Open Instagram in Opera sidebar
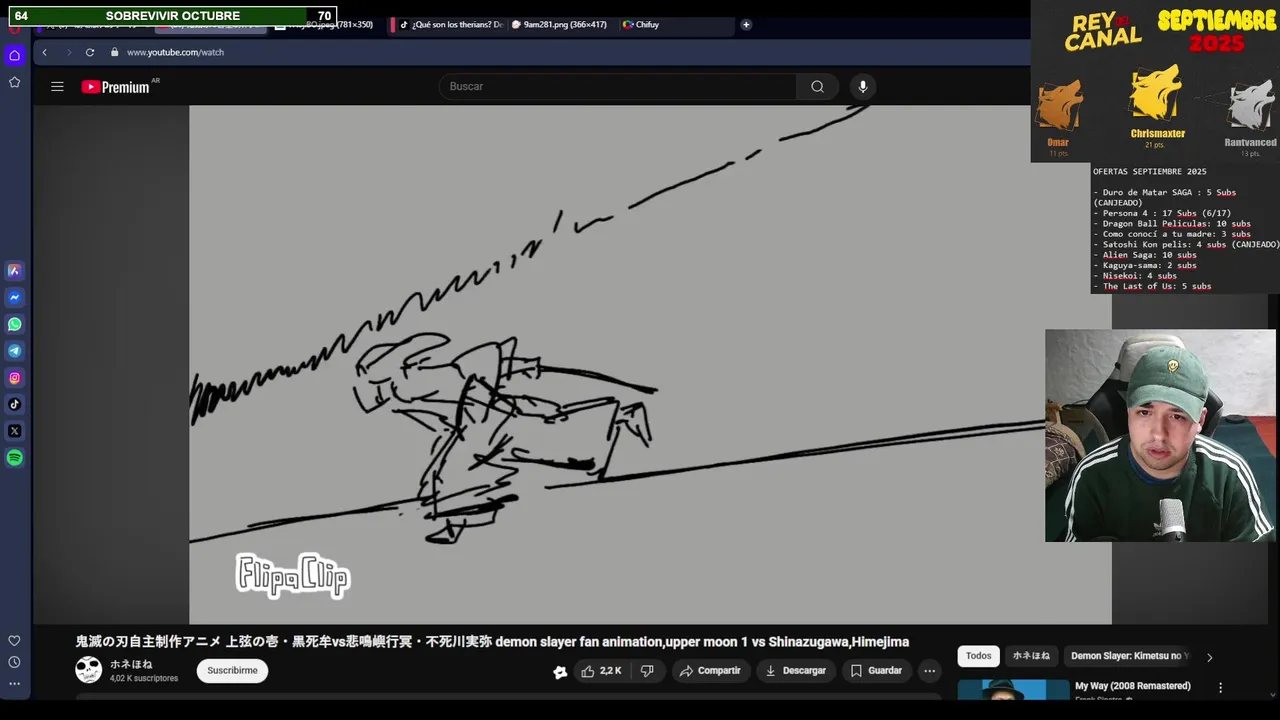Viewport: 1280px width, 720px height. tap(14, 378)
